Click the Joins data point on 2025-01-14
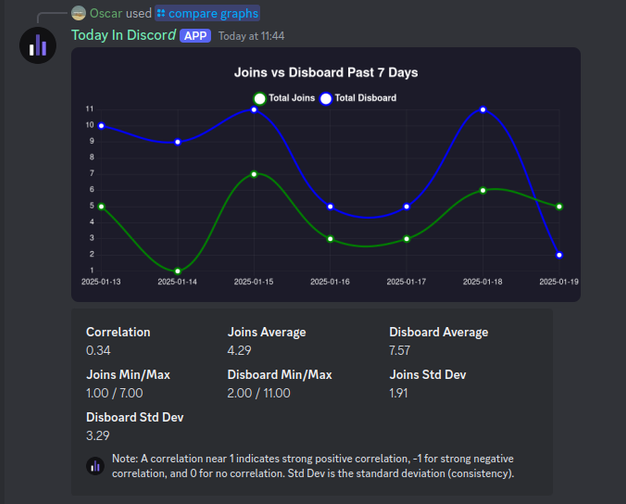This screenshot has width=626, height=504. pos(178,271)
